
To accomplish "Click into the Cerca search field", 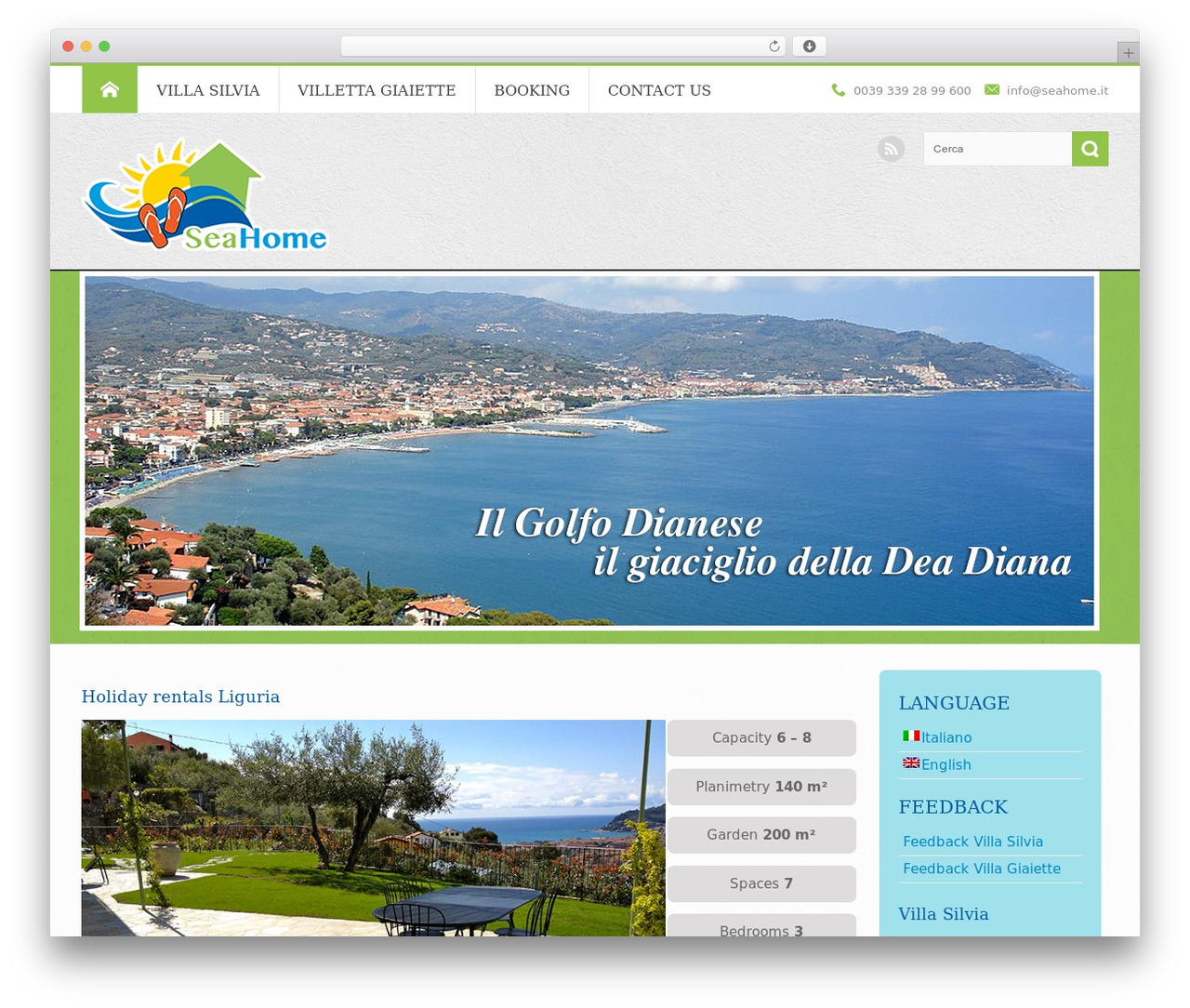I will 998,149.
